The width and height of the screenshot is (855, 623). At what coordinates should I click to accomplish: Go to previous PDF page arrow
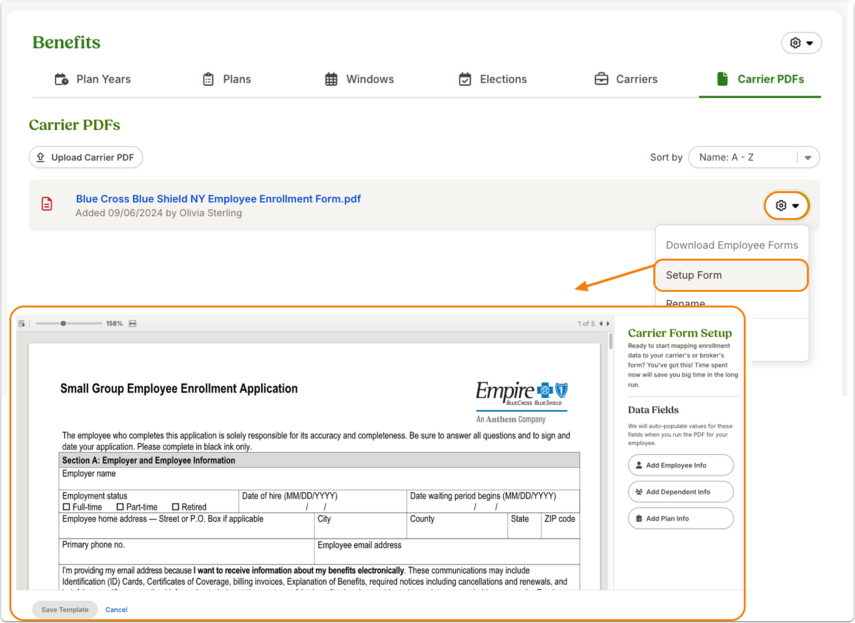[601, 323]
